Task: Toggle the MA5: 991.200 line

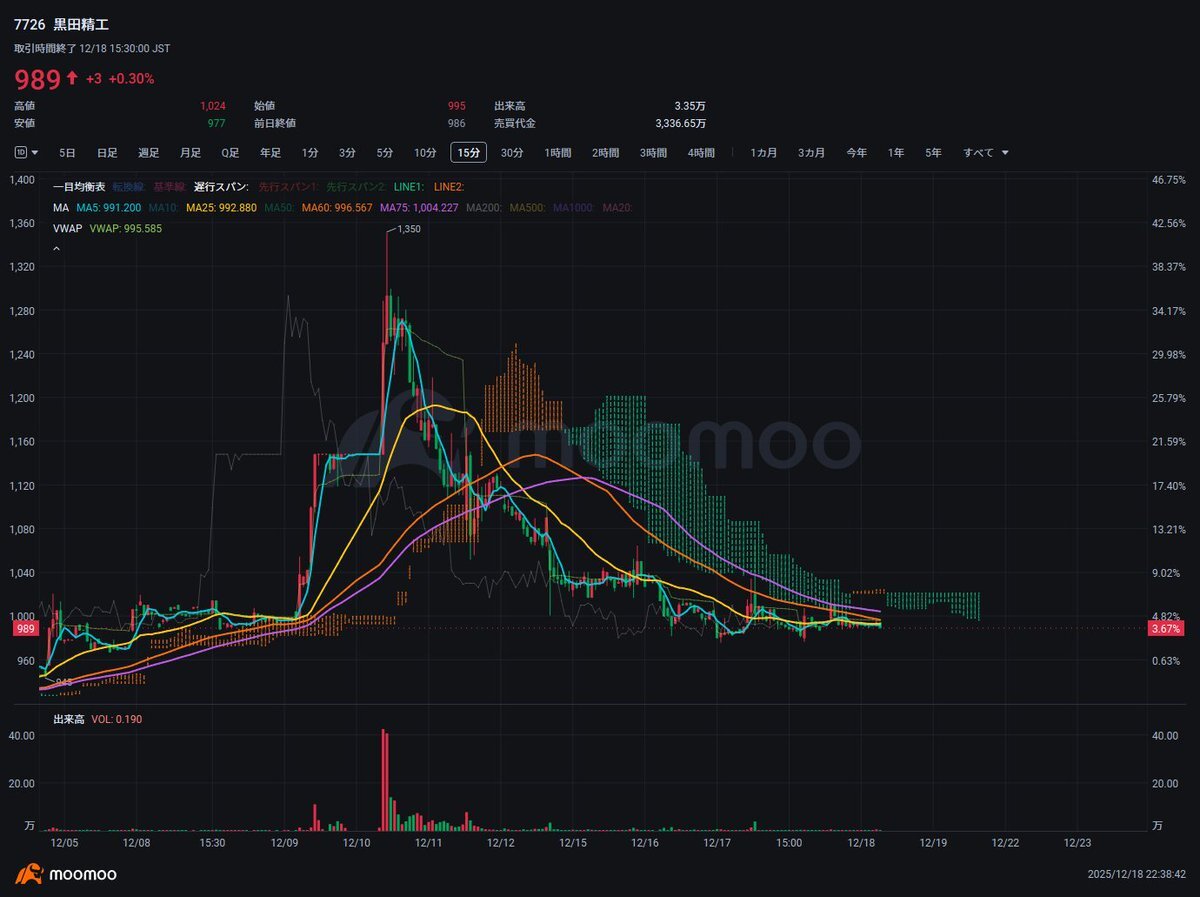Action: (109, 208)
